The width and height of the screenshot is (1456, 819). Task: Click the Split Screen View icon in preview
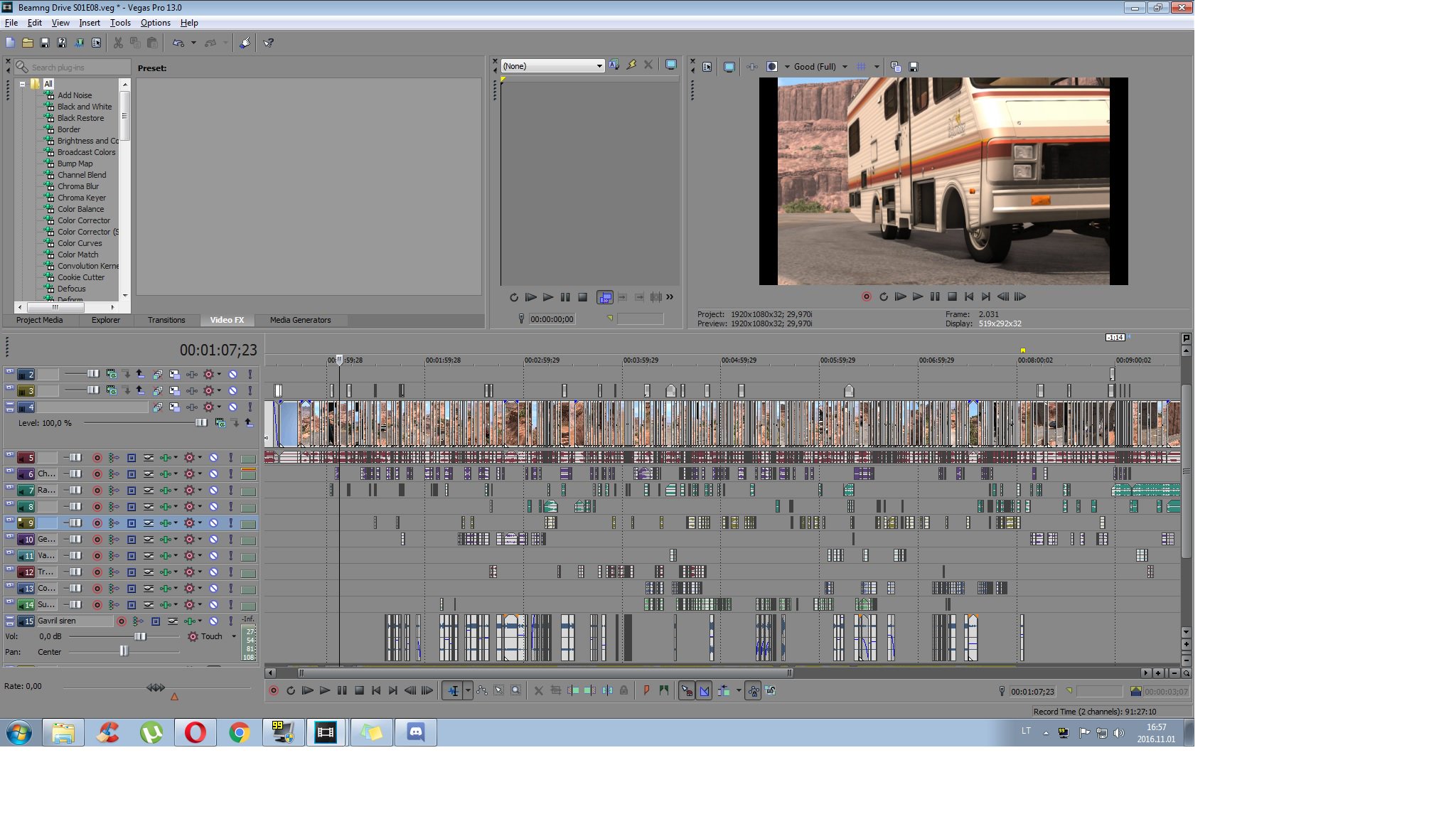coord(772,67)
